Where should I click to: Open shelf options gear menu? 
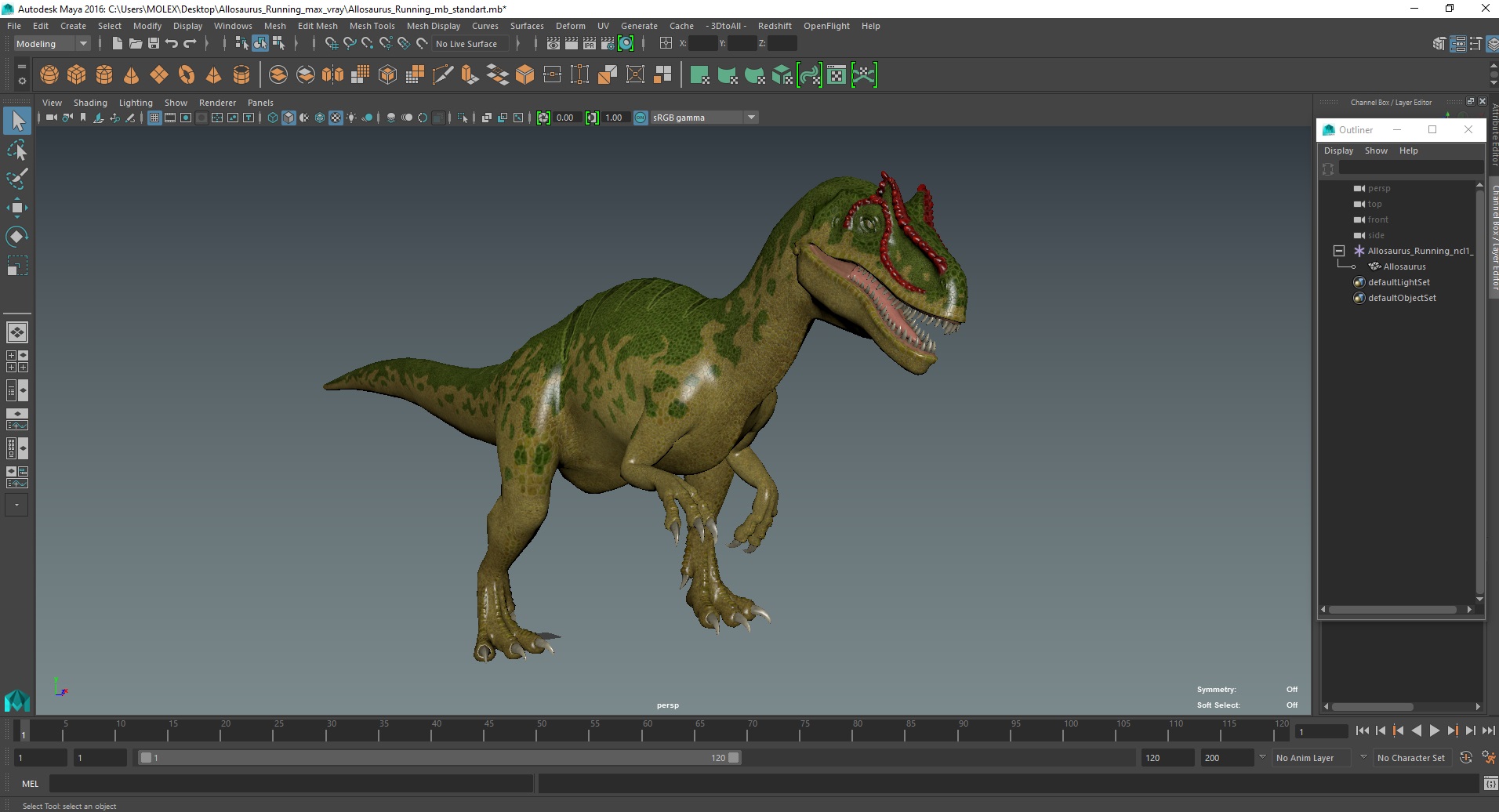pyautogui.click(x=21, y=81)
